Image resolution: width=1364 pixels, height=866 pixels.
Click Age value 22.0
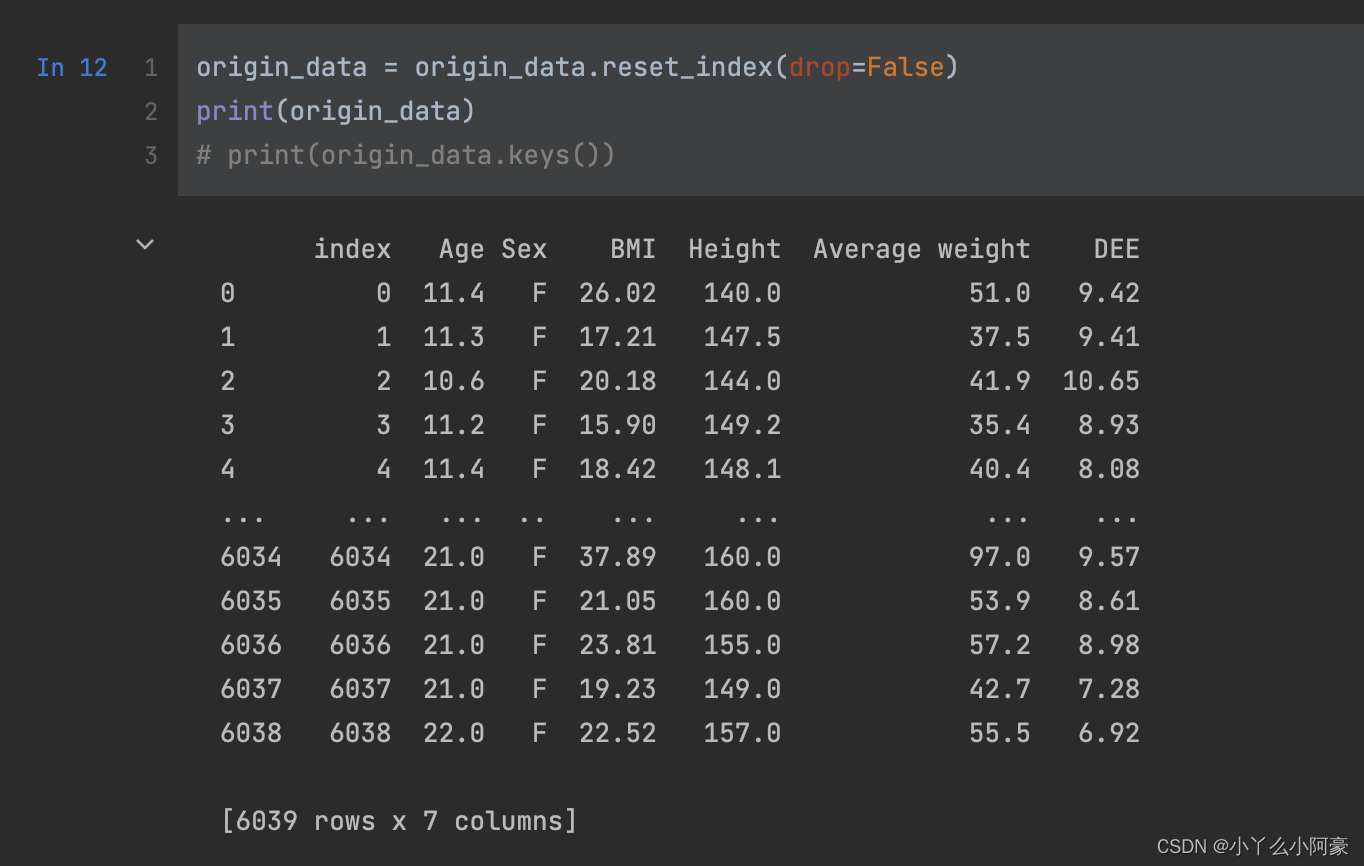[x=454, y=733]
